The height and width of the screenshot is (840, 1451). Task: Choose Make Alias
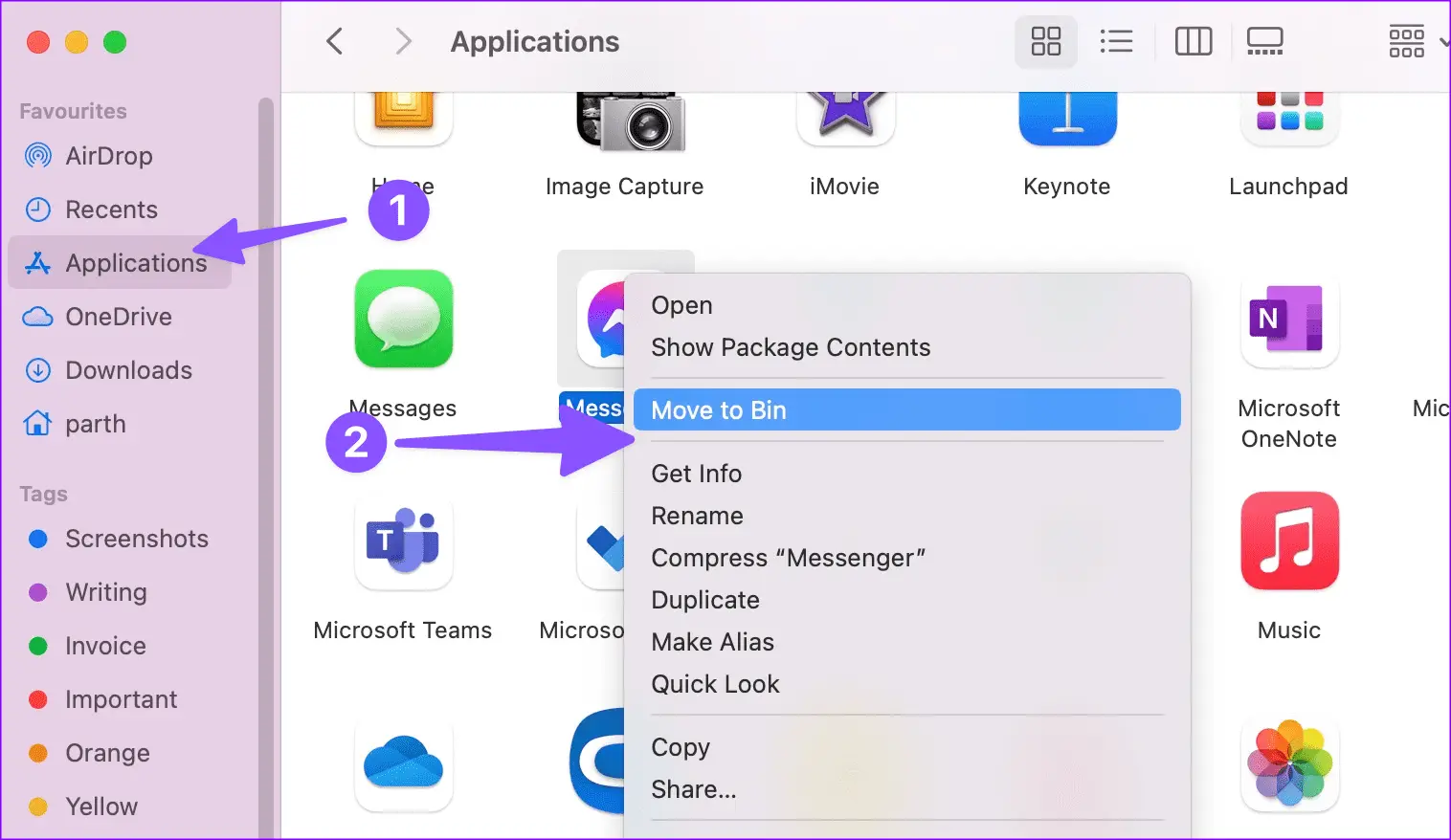[906, 642]
